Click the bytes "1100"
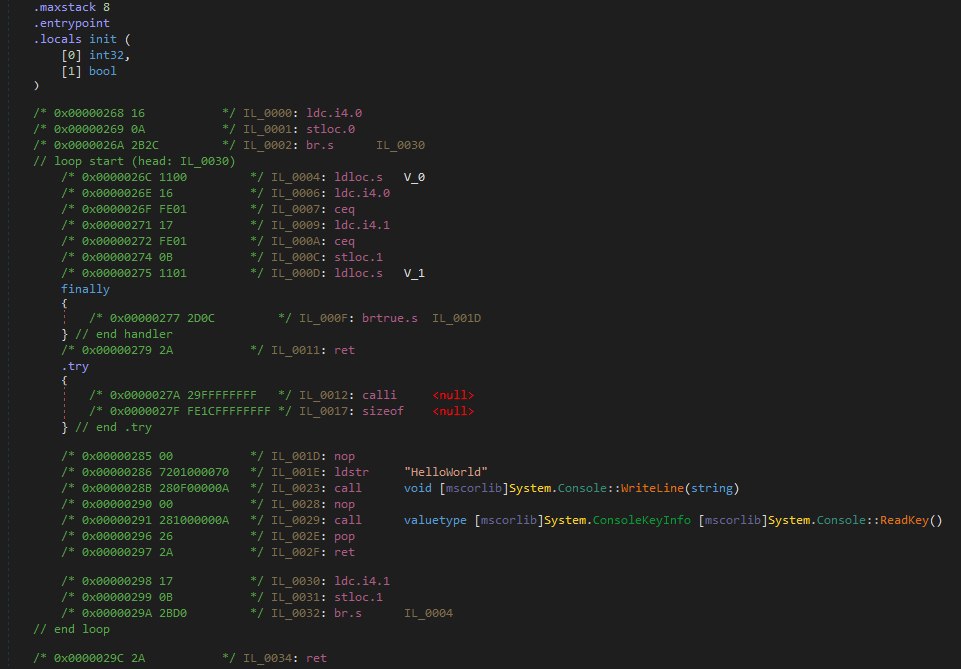Screen dimensions: 961x669 coord(173,177)
